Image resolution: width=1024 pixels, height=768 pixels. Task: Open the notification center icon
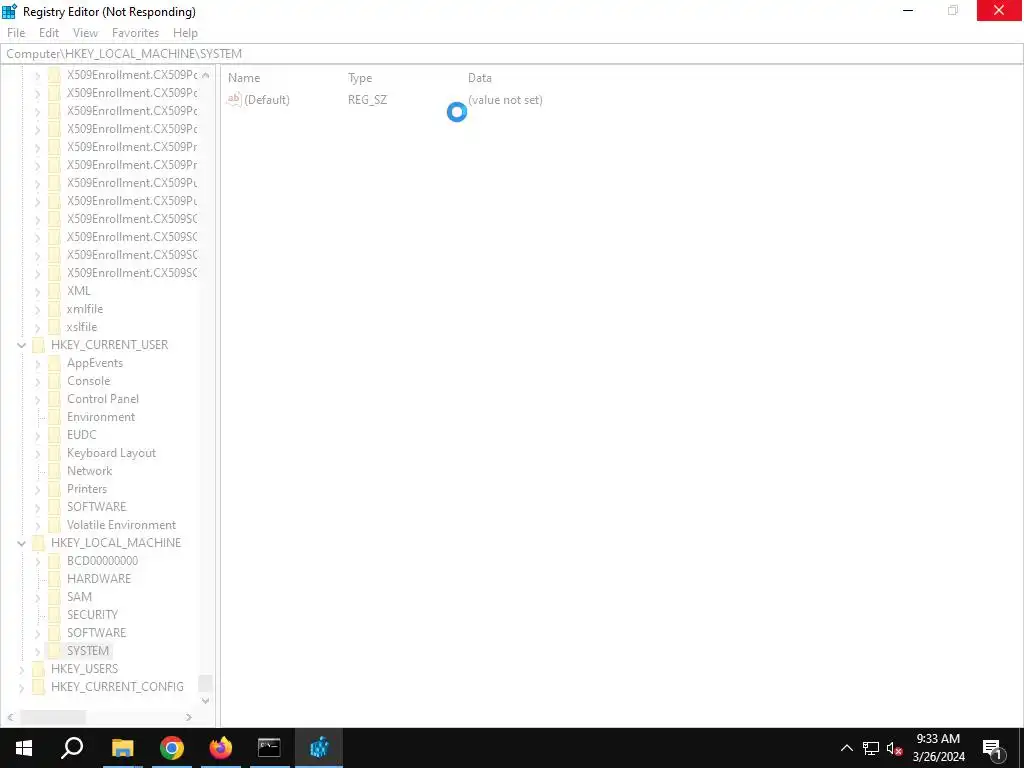(x=992, y=748)
